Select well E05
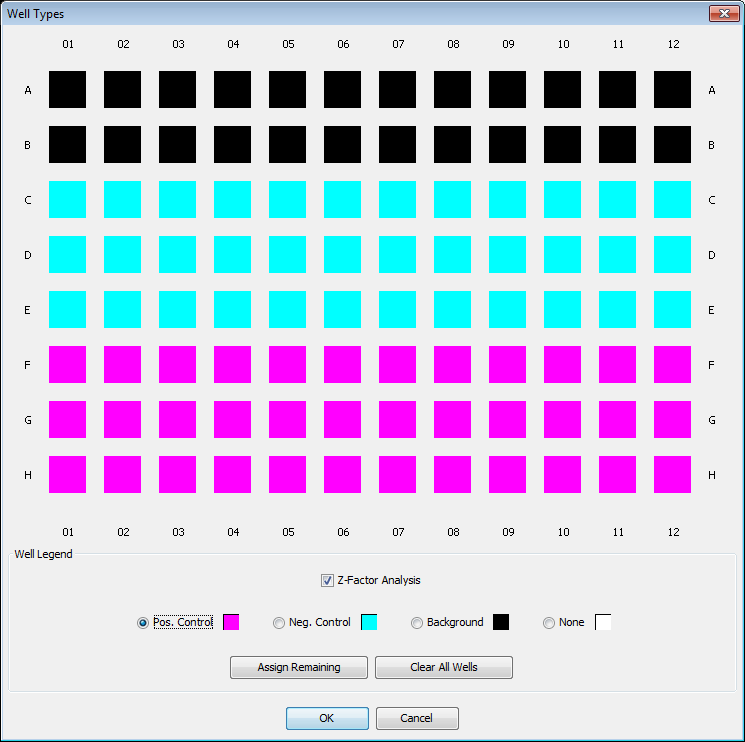 pos(287,310)
